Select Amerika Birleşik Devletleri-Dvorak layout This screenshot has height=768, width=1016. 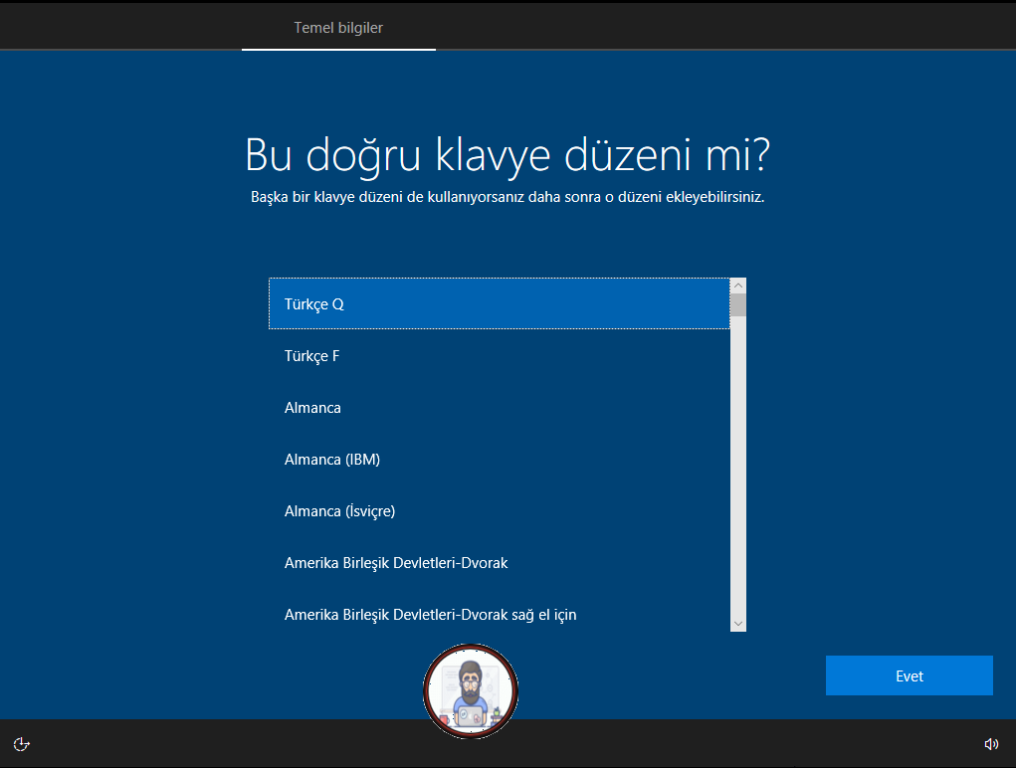[499, 563]
